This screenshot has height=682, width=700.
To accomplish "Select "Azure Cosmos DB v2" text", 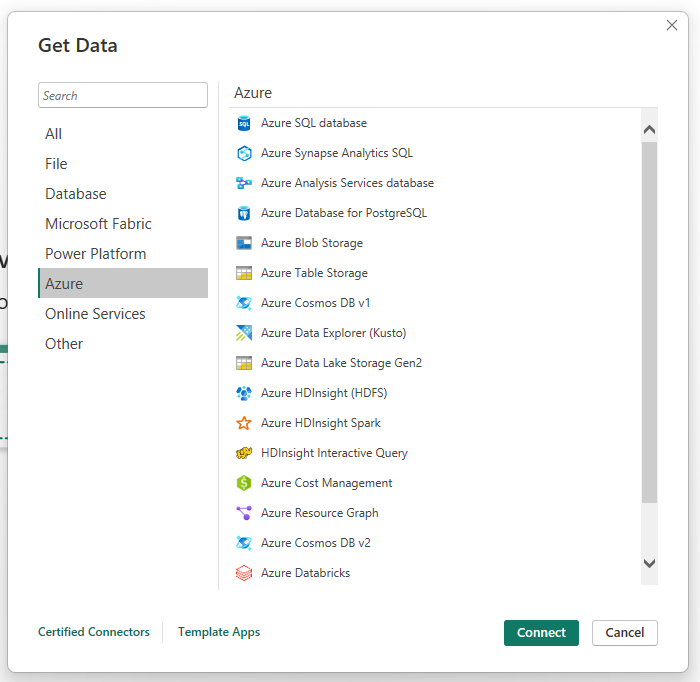I will coord(316,543).
